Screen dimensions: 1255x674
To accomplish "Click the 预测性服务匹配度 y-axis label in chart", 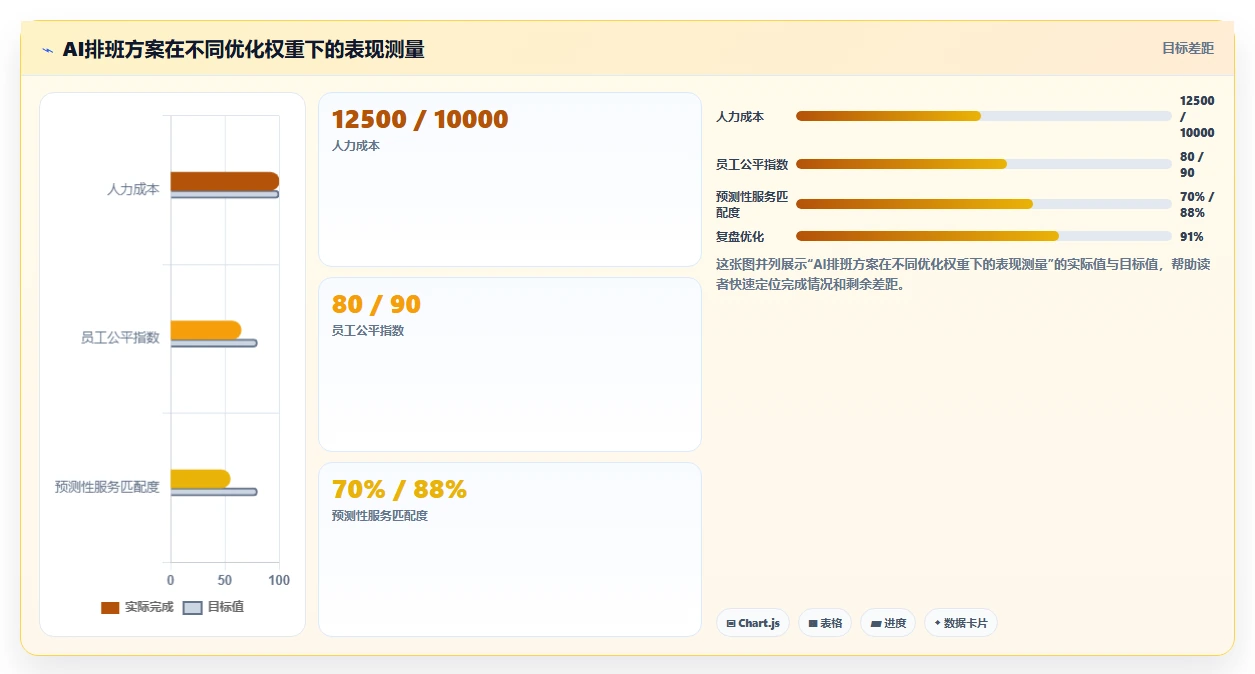I will click(107, 487).
